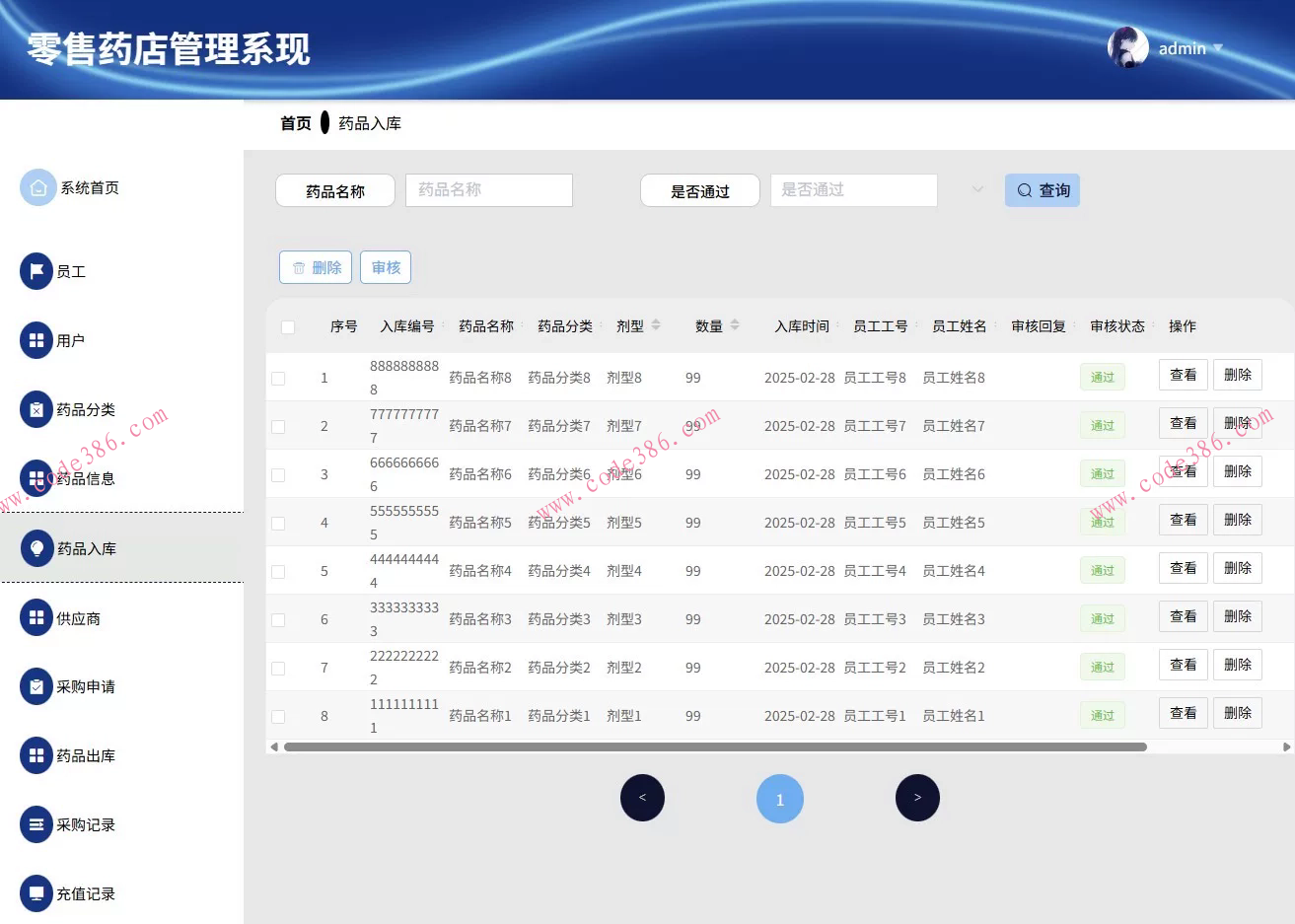Image resolution: width=1295 pixels, height=924 pixels.
Task: Click the 审核 button
Action: [x=386, y=266]
